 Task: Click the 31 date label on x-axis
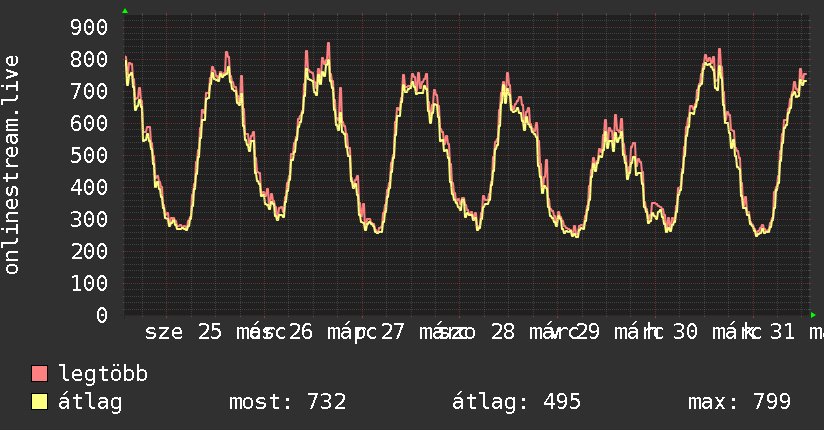(782, 332)
